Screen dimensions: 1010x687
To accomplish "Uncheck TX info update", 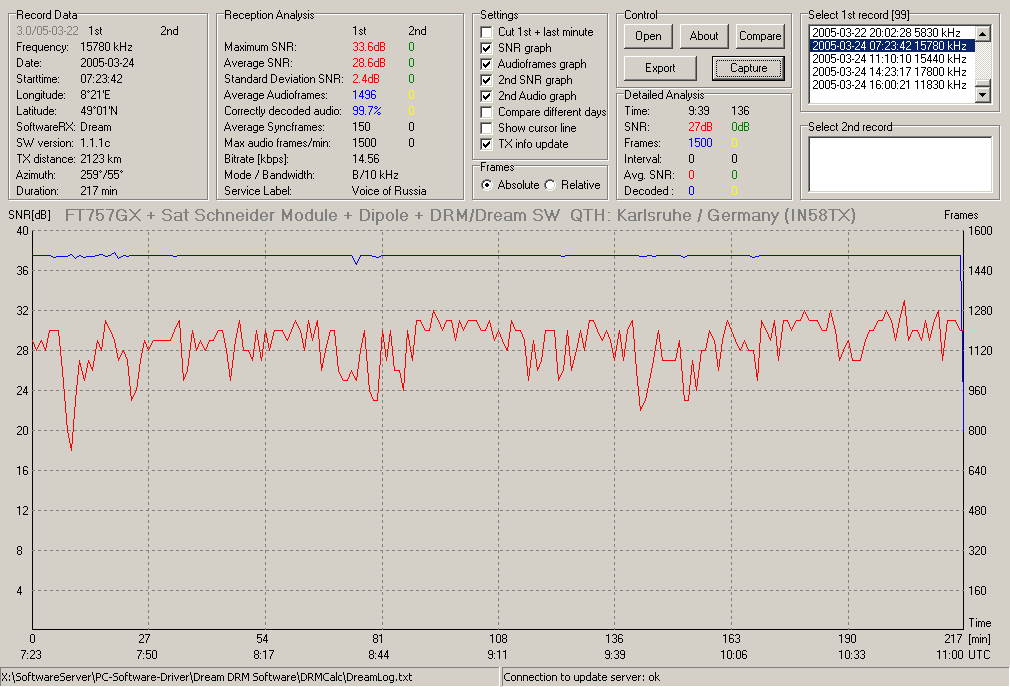I will 486,144.
